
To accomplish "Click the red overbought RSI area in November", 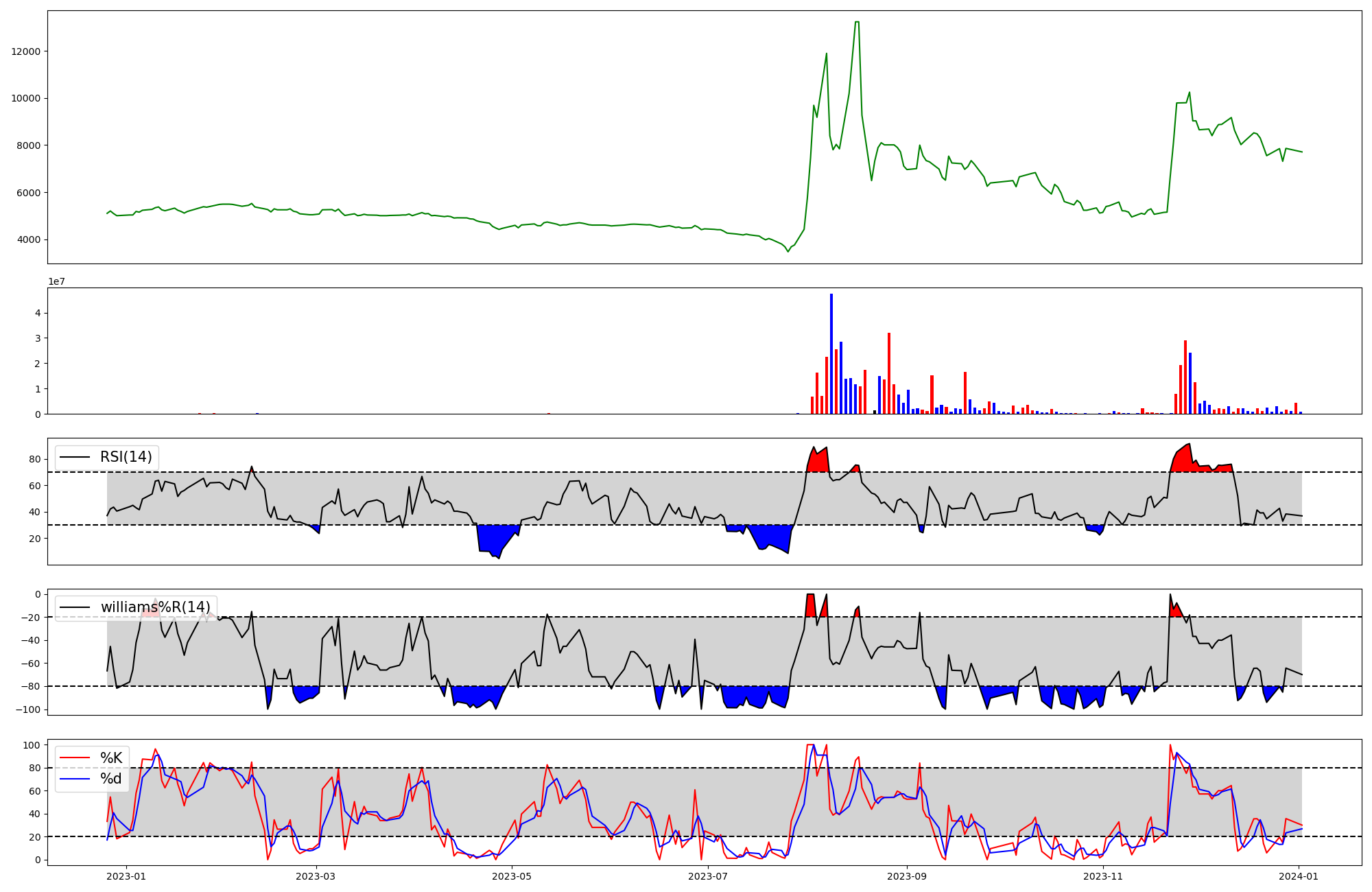I will 1183,460.
